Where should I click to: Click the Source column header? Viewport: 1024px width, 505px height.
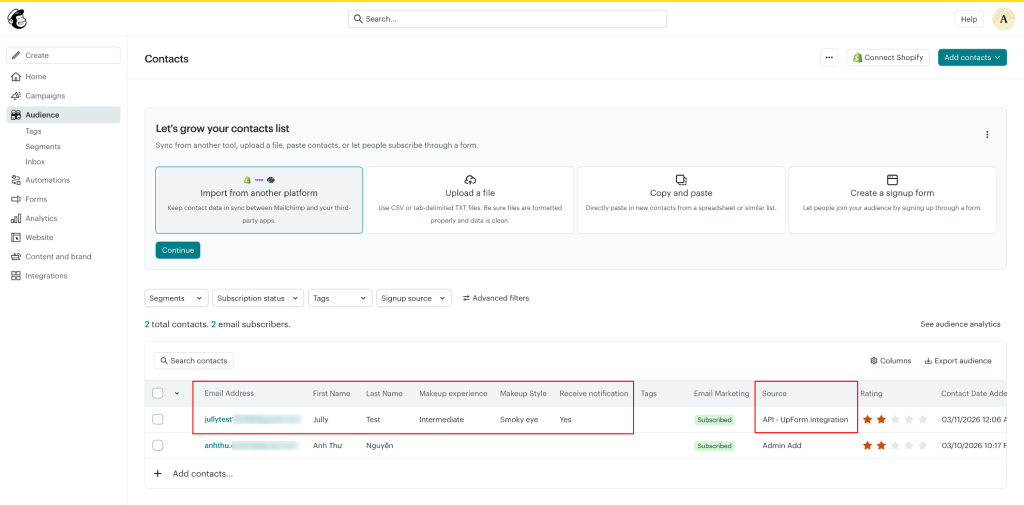pyautogui.click(x=775, y=393)
